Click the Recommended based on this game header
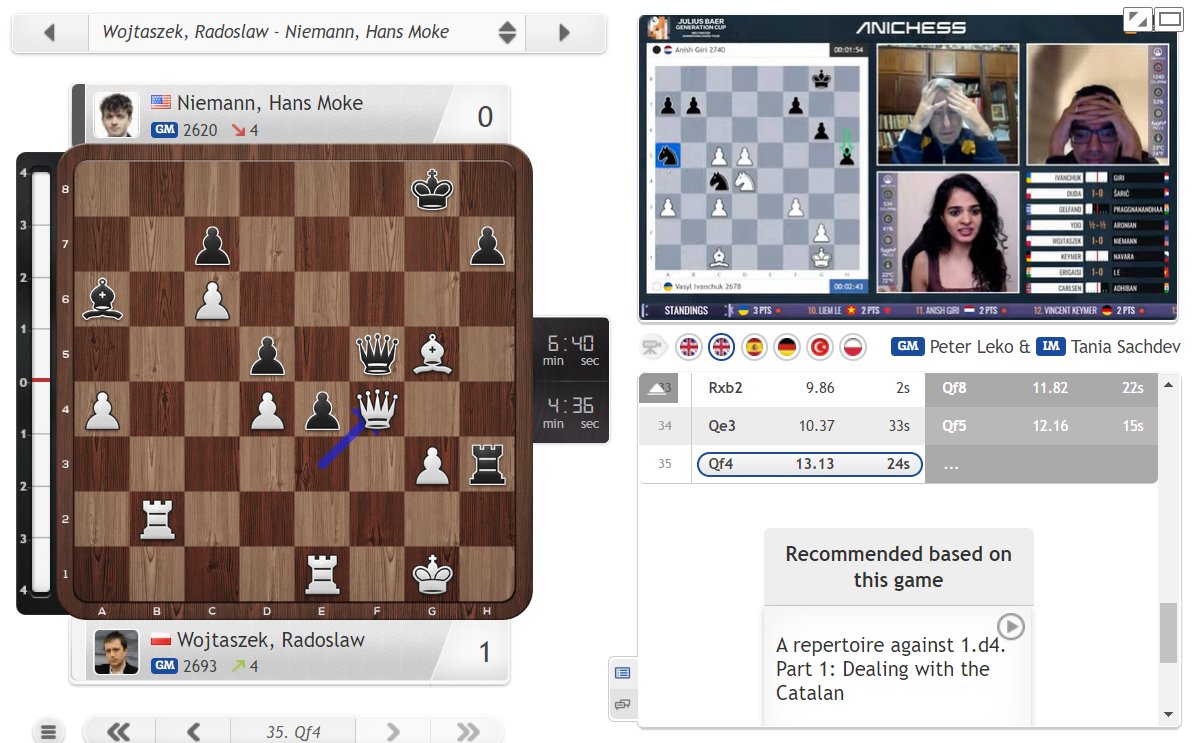1198x743 pixels. pyautogui.click(x=898, y=566)
